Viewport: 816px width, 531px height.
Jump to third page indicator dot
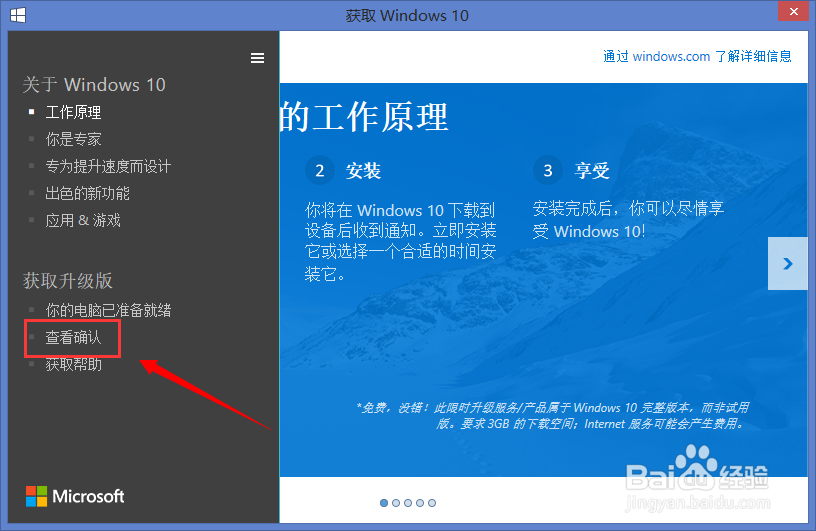408,503
